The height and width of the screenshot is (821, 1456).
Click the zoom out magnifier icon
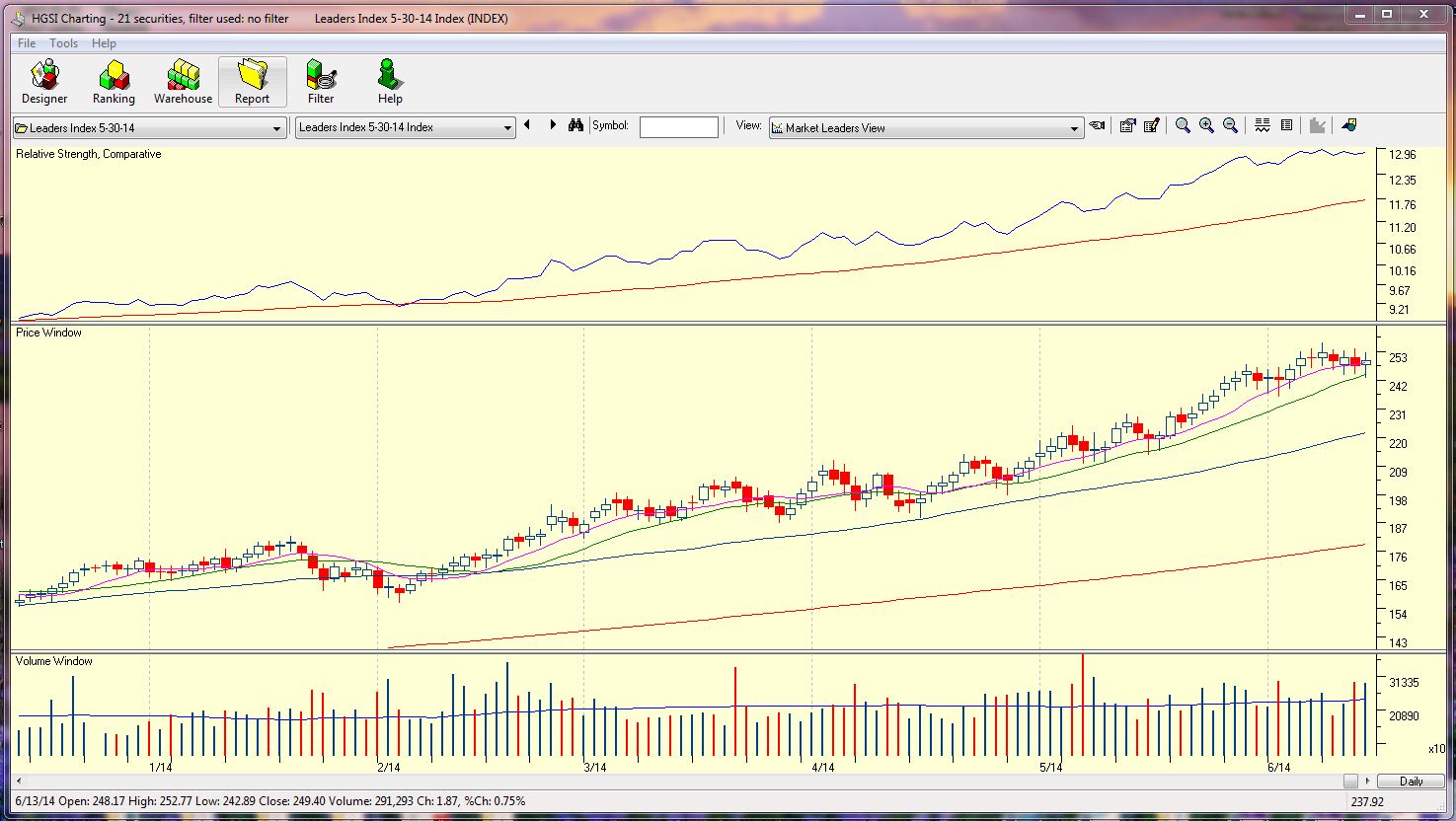(x=1230, y=126)
